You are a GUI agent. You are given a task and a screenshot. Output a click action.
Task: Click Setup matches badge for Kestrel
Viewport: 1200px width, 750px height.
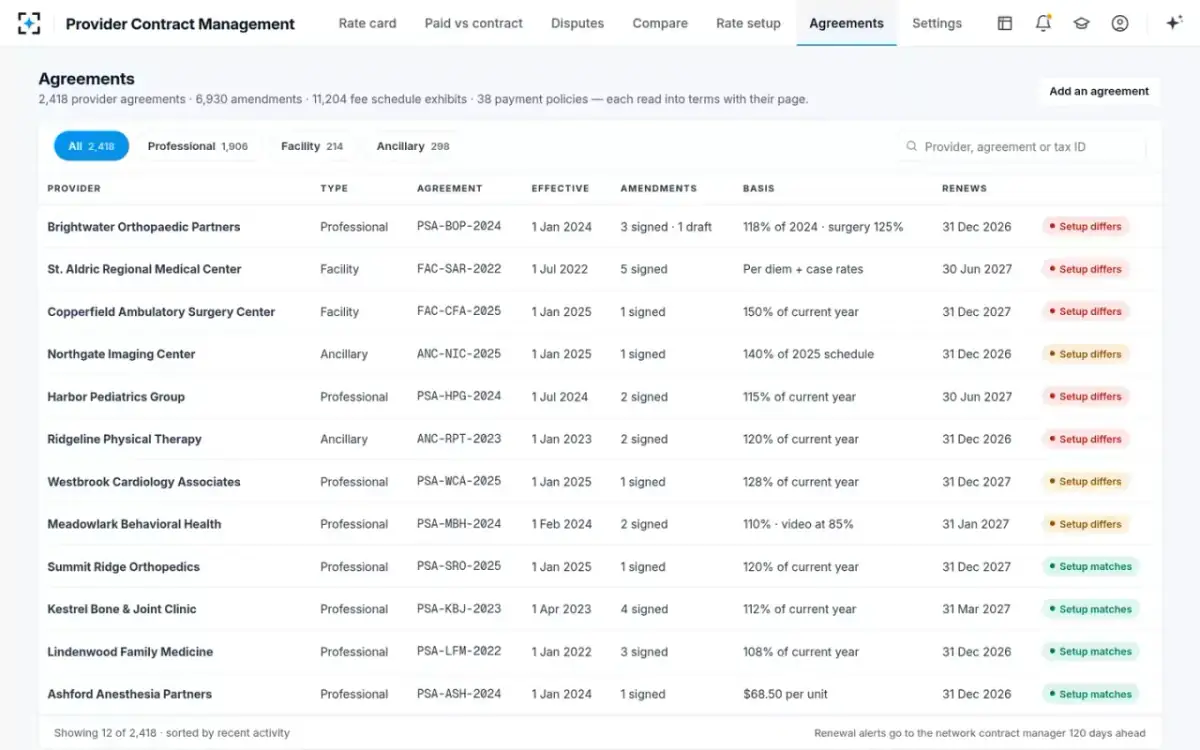1090,609
